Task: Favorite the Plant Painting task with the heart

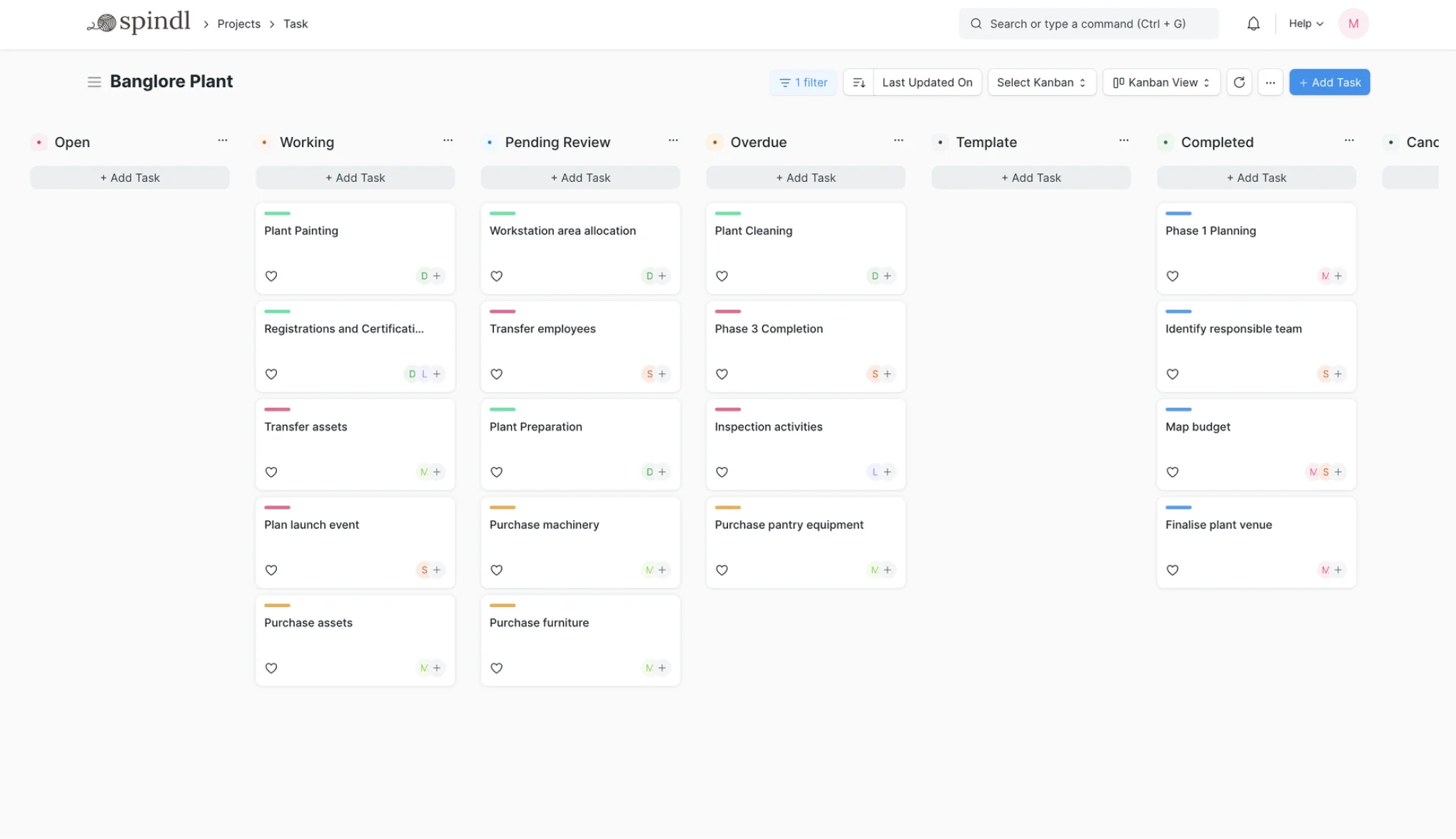Action: click(x=271, y=276)
